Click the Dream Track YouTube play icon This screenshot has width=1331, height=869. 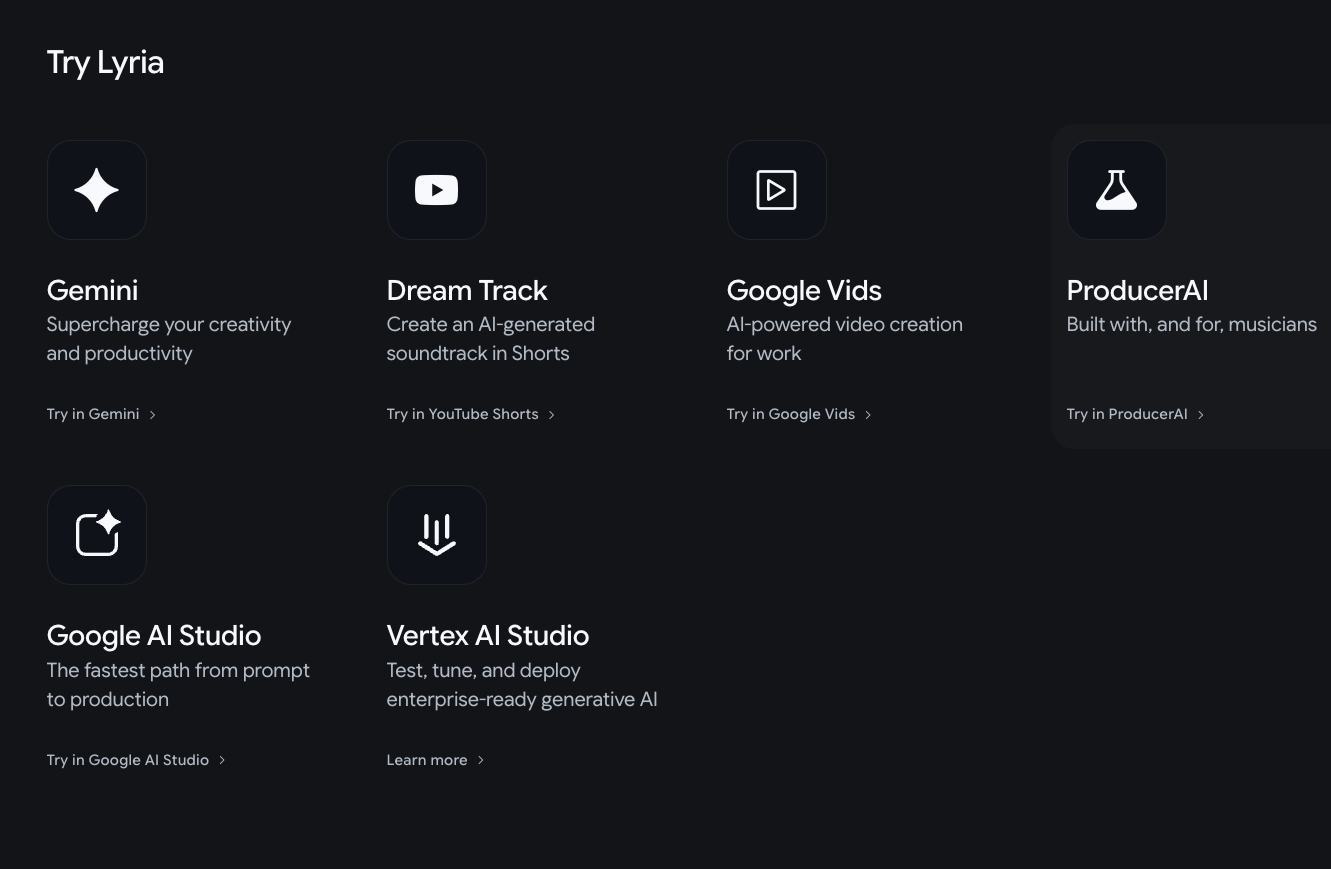pos(436,190)
